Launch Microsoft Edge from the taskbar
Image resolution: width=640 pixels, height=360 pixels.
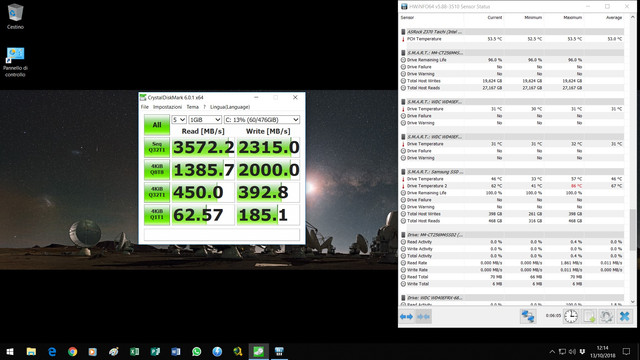52,351
